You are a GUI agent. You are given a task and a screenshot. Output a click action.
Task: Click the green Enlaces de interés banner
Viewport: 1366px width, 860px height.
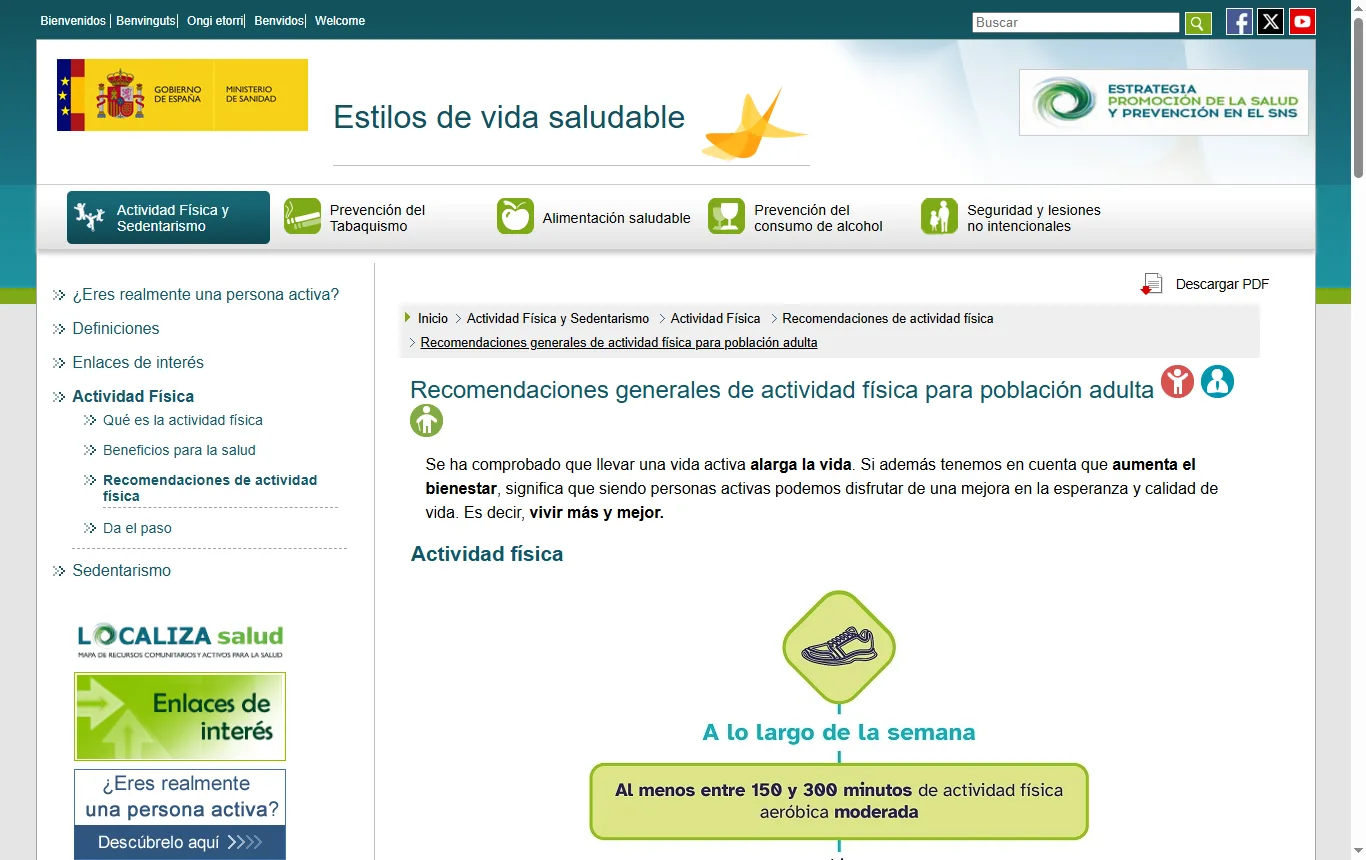coord(180,716)
